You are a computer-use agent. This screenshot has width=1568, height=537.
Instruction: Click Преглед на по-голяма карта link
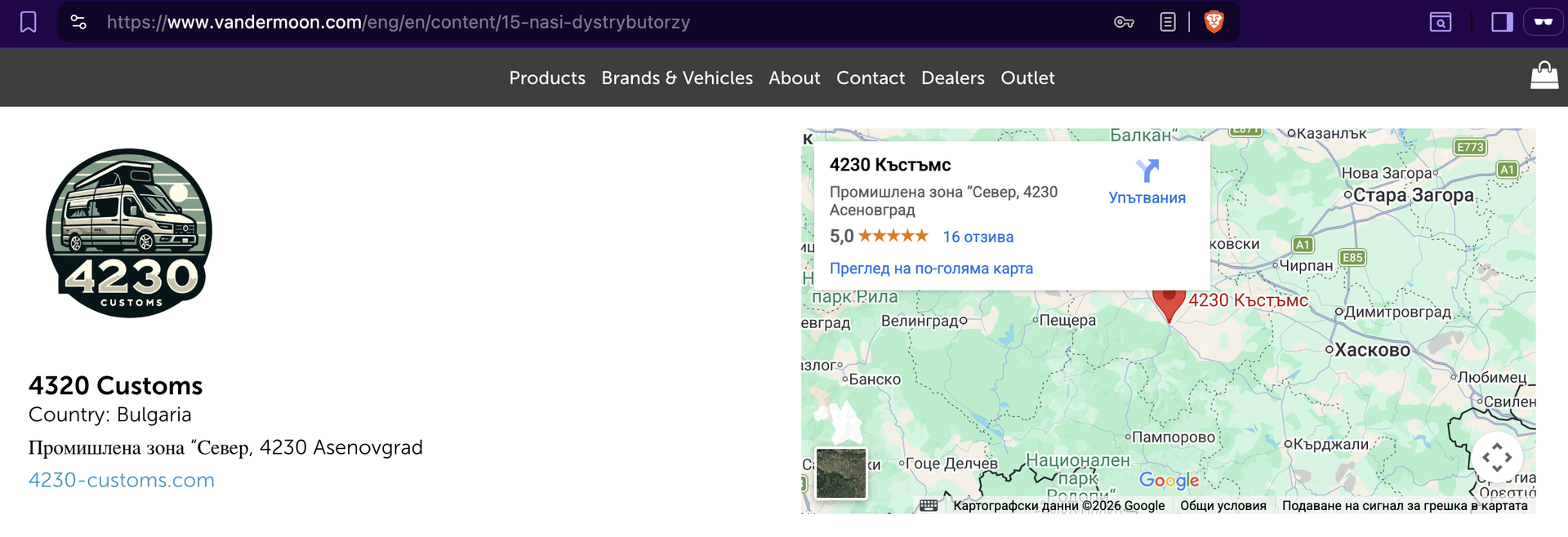coord(931,268)
